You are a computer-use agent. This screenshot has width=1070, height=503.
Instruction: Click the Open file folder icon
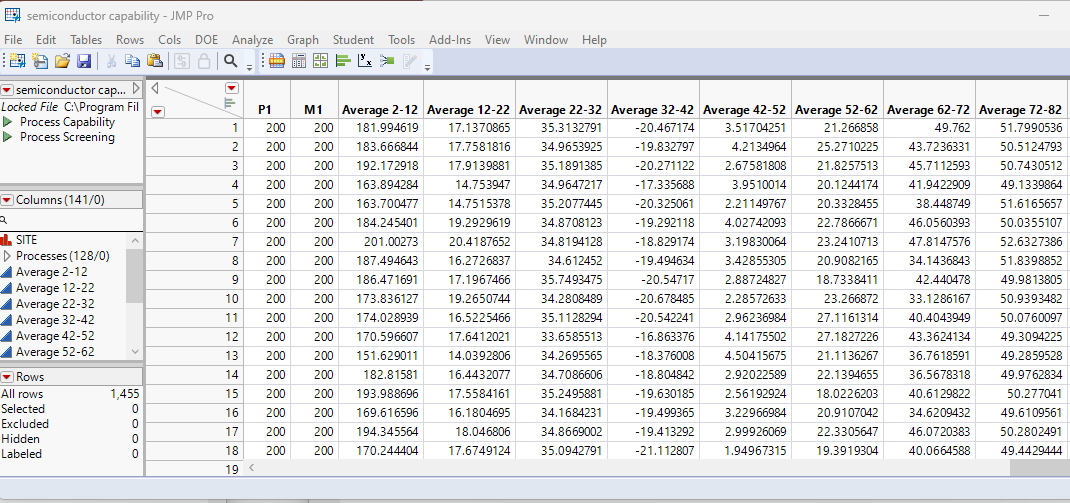click(62, 61)
